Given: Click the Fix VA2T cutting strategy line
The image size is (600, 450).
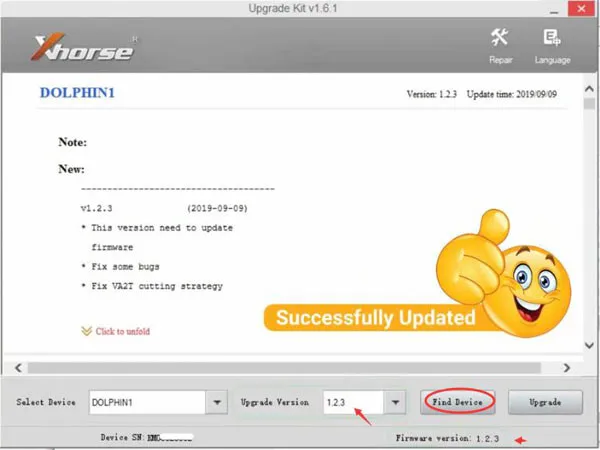Looking at the screenshot, I should point(152,286).
